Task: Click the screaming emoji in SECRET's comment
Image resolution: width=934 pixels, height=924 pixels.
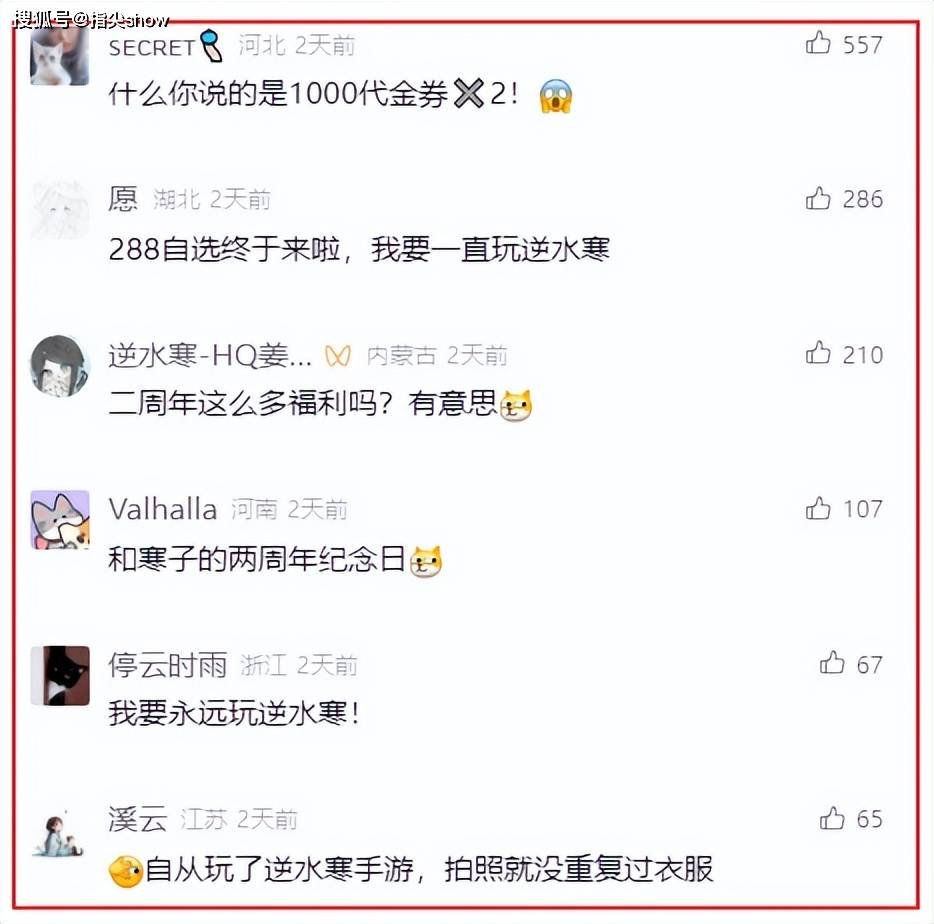Action: click(x=556, y=95)
